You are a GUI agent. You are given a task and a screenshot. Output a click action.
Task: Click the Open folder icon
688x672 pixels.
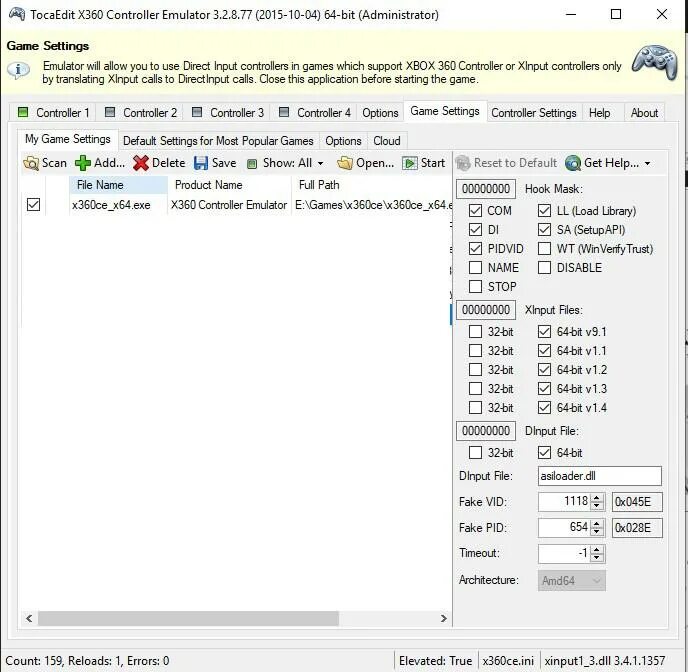tap(345, 163)
